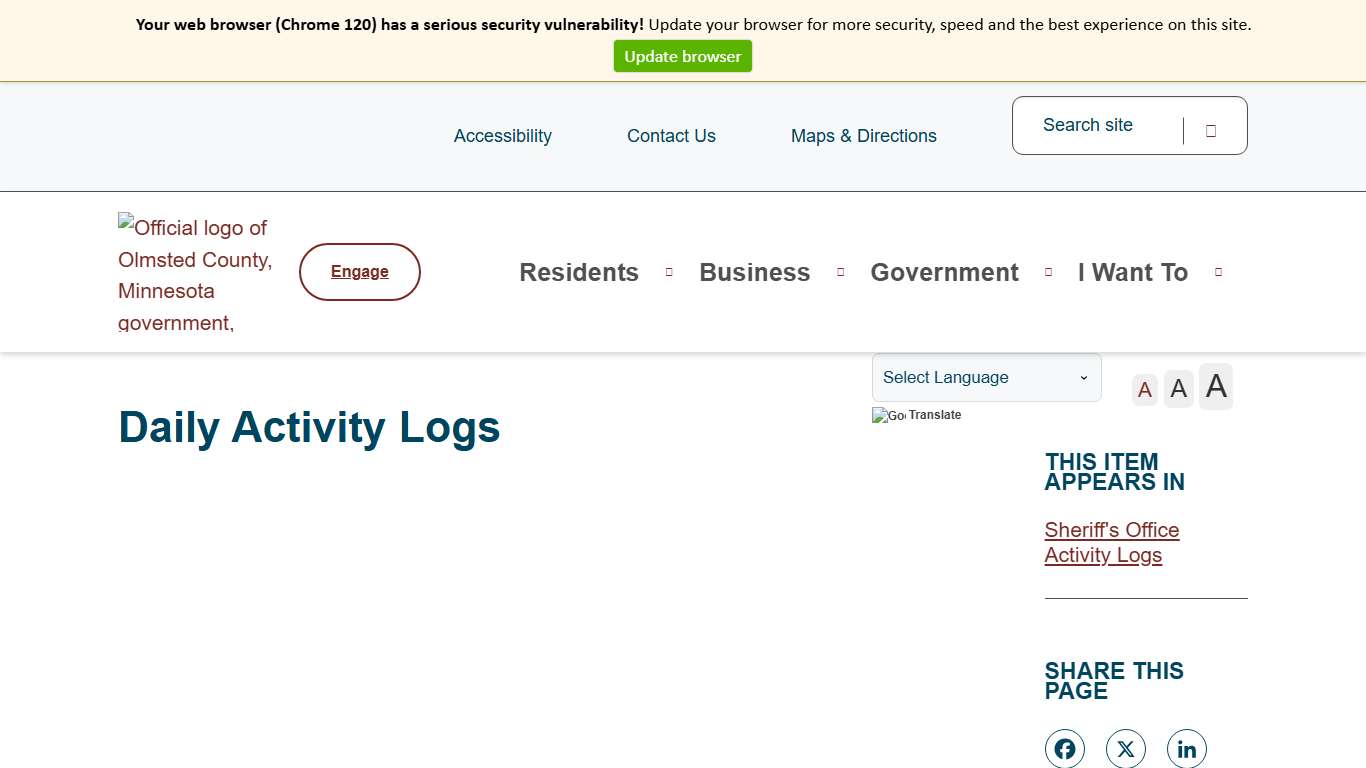Image resolution: width=1366 pixels, height=768 pixels.
Task: Expand the I Want To dropdown
Action: click(x=1132, y=272)
